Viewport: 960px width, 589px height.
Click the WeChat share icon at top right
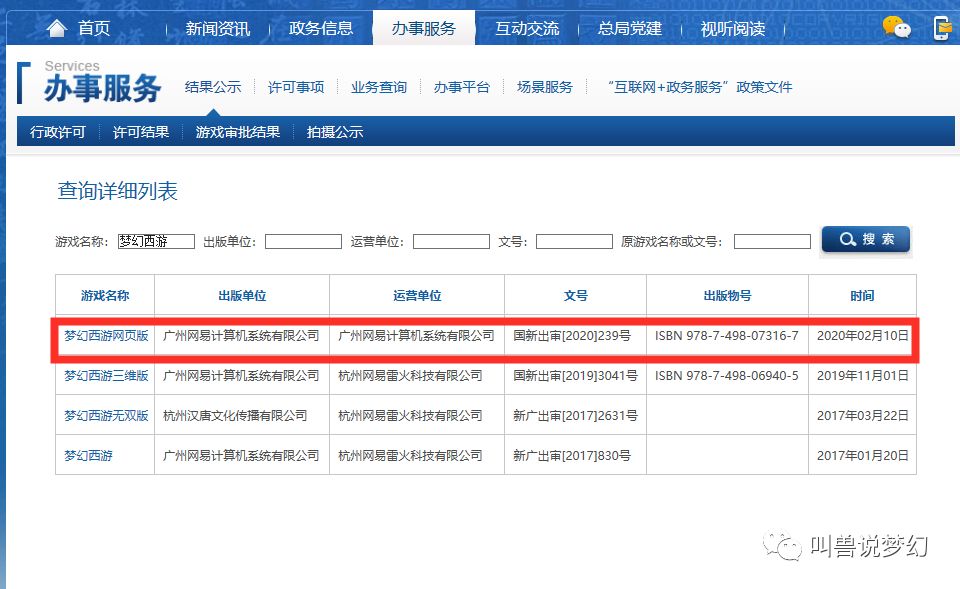click(x=897, y=28)
